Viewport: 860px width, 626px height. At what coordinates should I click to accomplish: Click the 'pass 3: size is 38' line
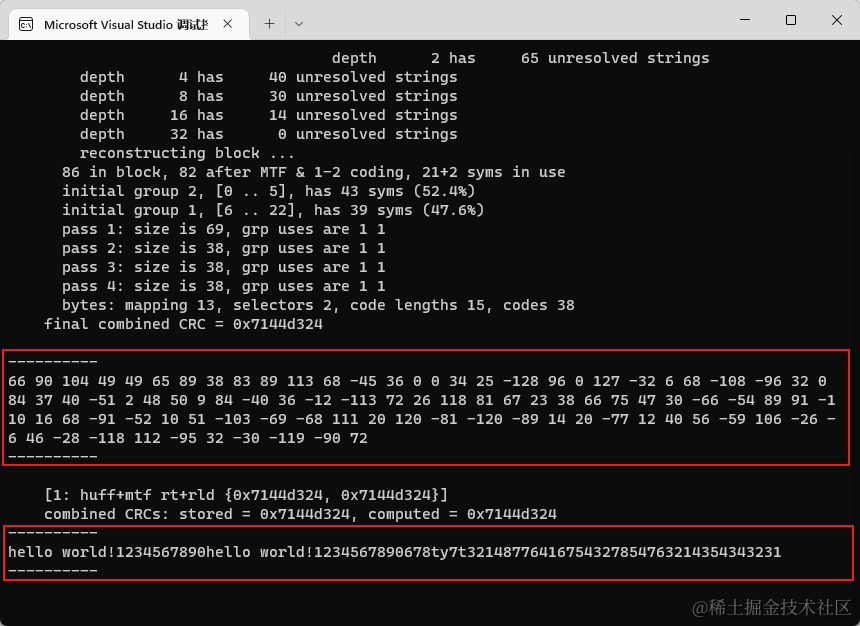[223, 267]
